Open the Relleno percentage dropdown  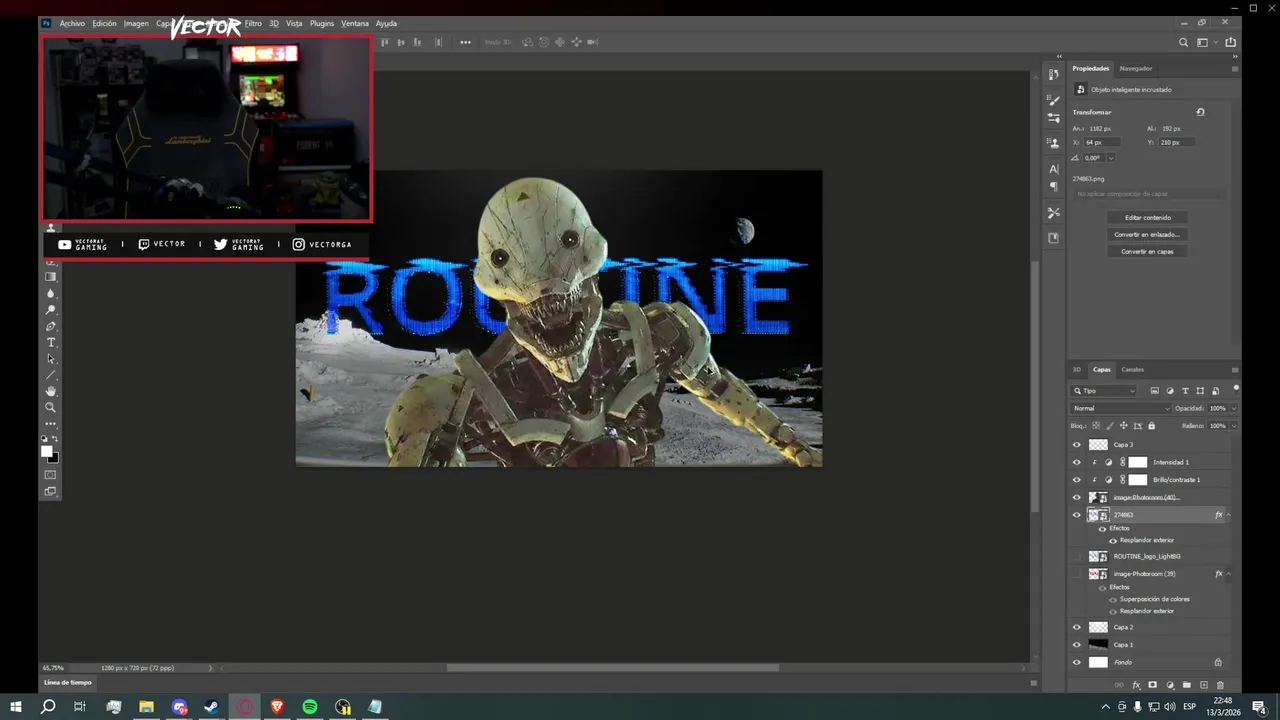click(1233, 426)
